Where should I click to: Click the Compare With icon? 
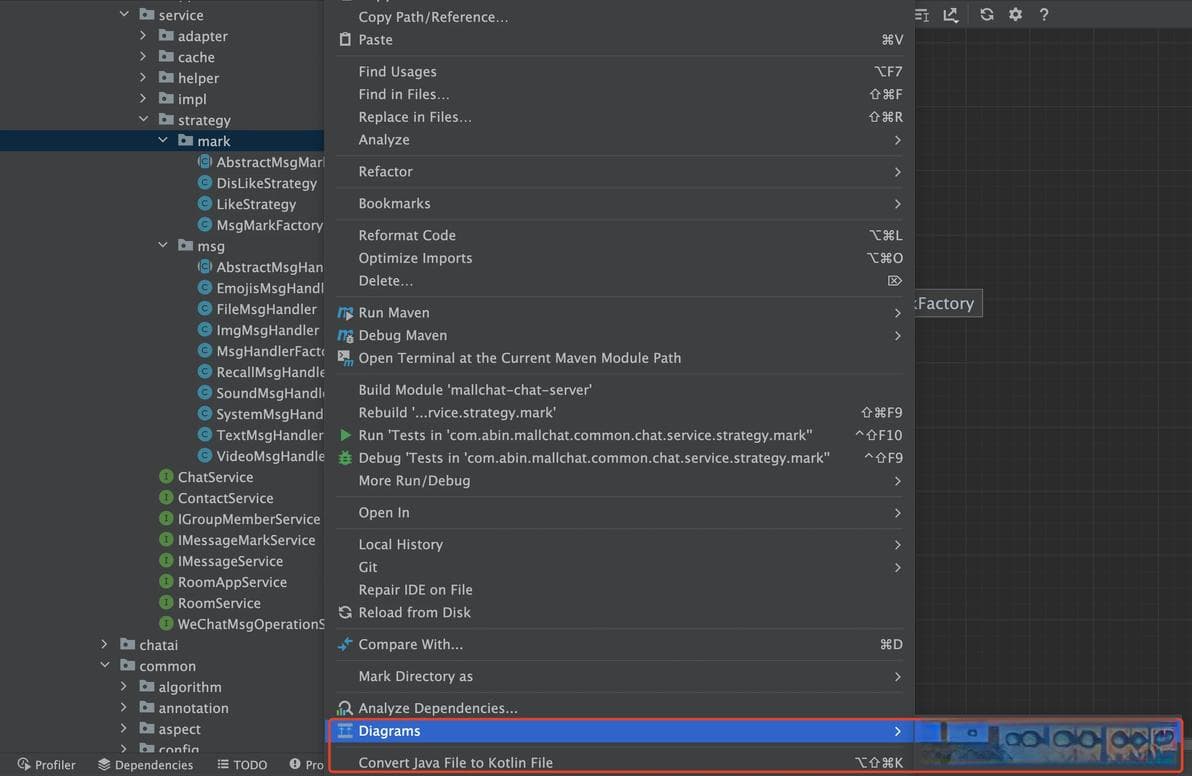345,645
